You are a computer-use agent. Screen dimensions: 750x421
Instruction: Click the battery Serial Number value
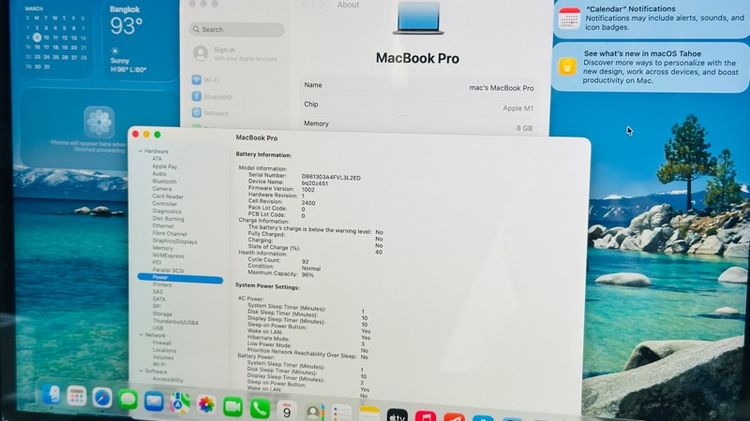(x=331, y=177)
